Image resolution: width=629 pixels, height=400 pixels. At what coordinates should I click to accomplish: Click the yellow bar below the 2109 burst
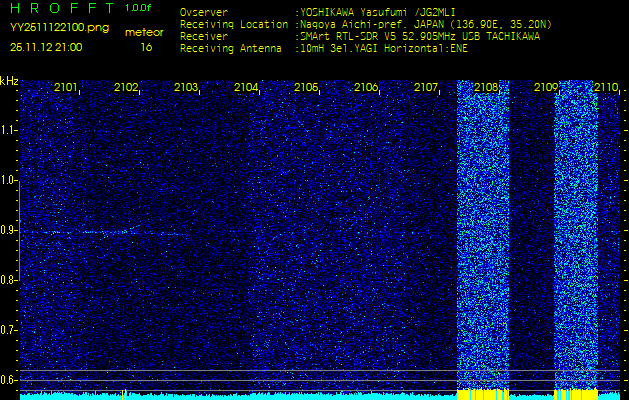coord(576,394)
